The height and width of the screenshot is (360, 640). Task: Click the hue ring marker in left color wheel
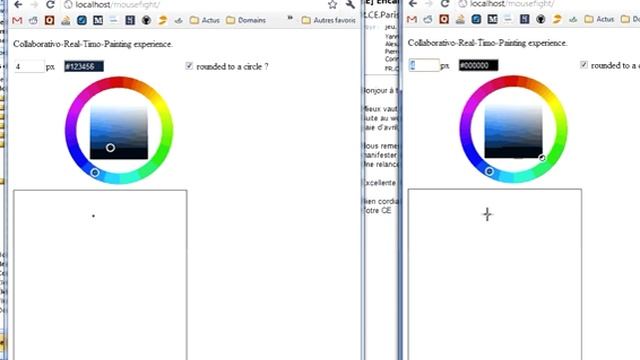tap(95, 173)
